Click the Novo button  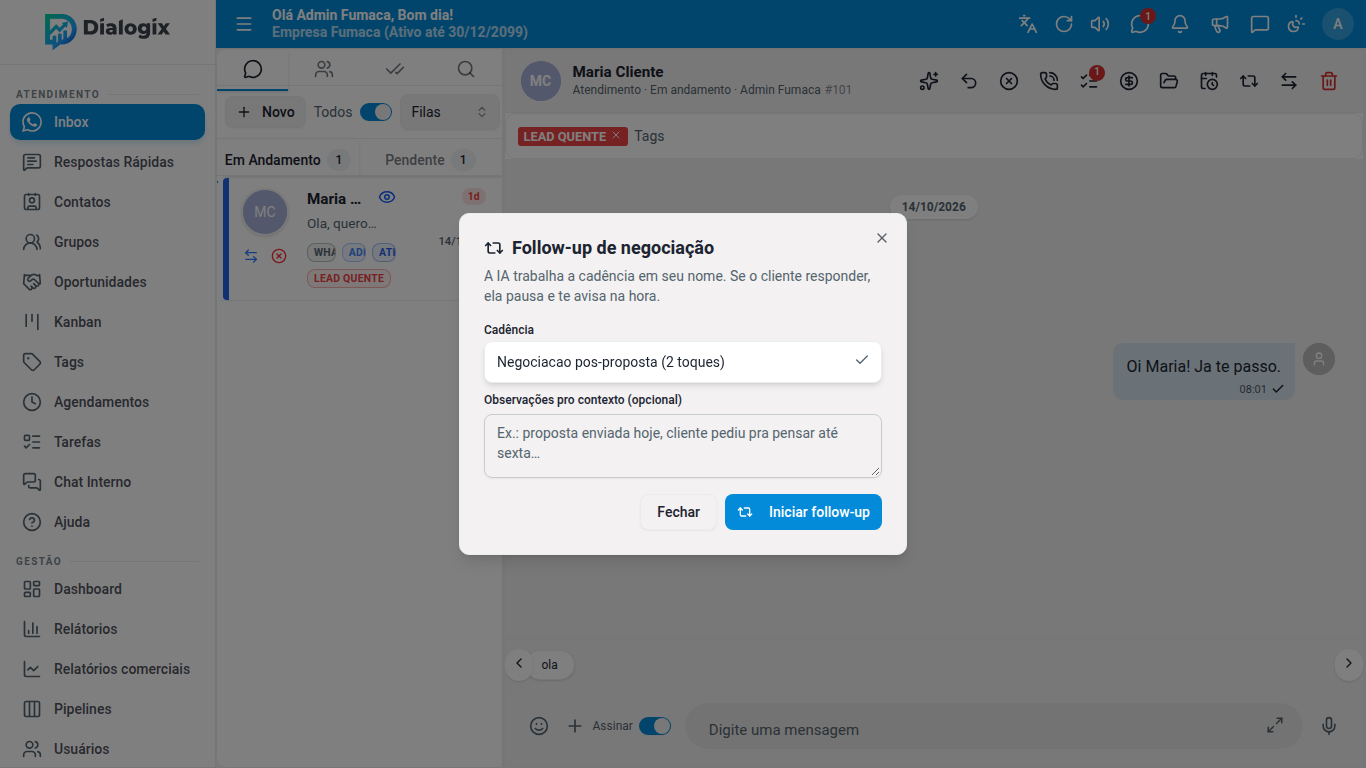click(x=266, y=112)
